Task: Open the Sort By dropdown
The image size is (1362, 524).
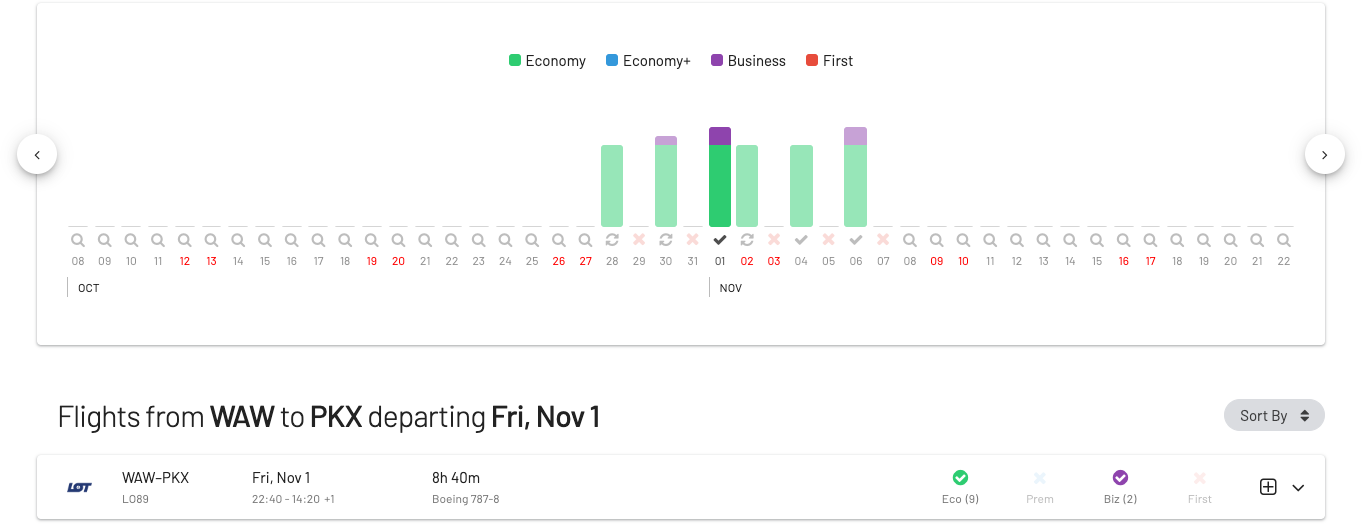Action: (1274, 415)
